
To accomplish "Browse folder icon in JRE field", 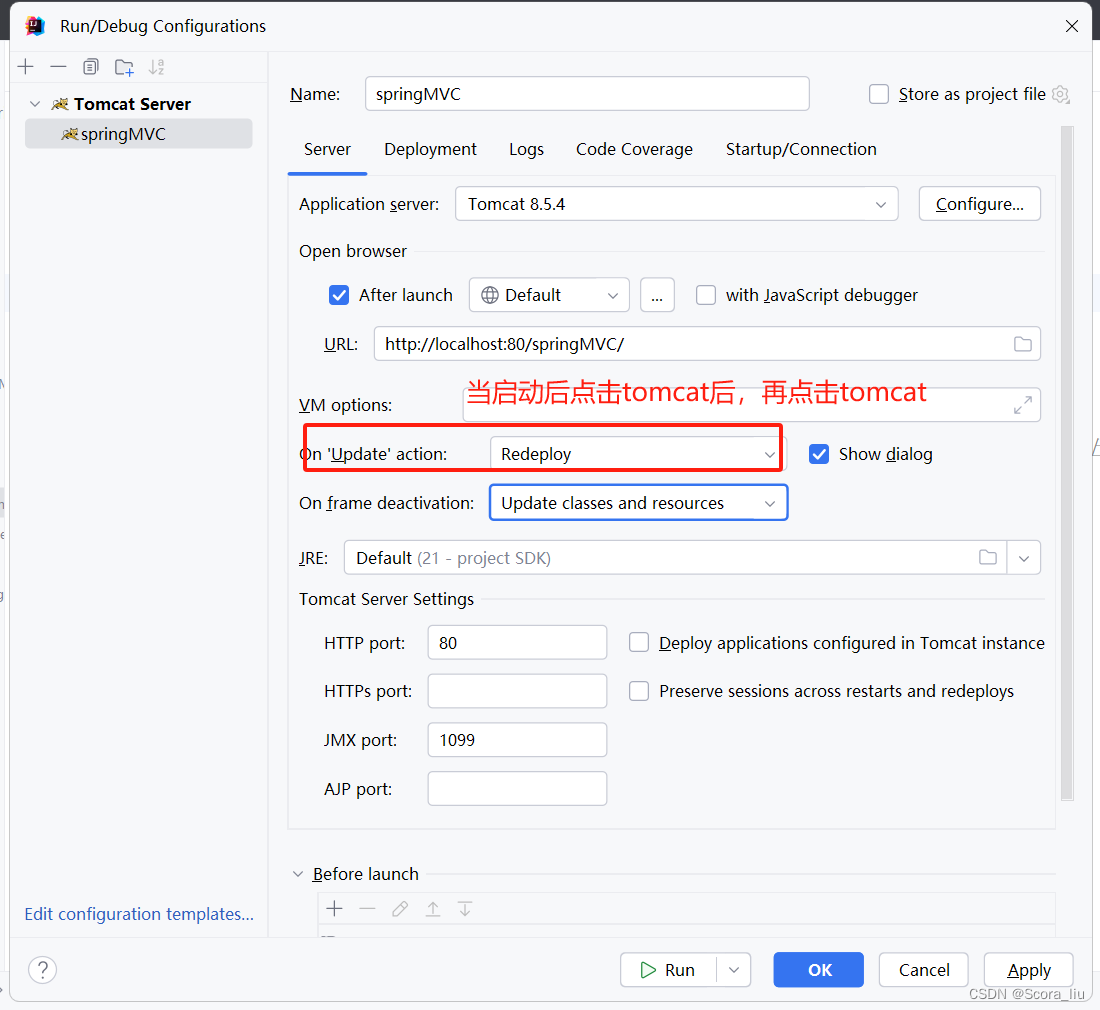I will click(x=988, y=558).
